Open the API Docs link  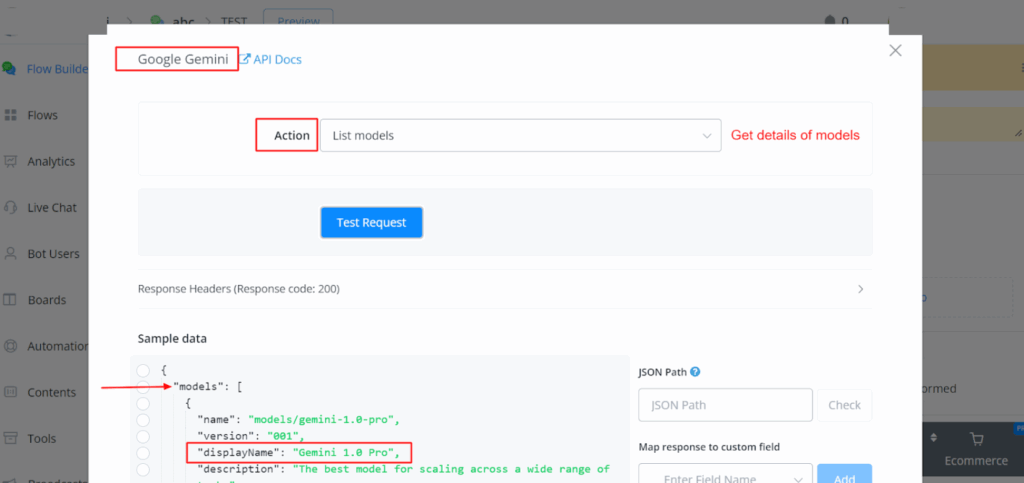tap(270, 60)
